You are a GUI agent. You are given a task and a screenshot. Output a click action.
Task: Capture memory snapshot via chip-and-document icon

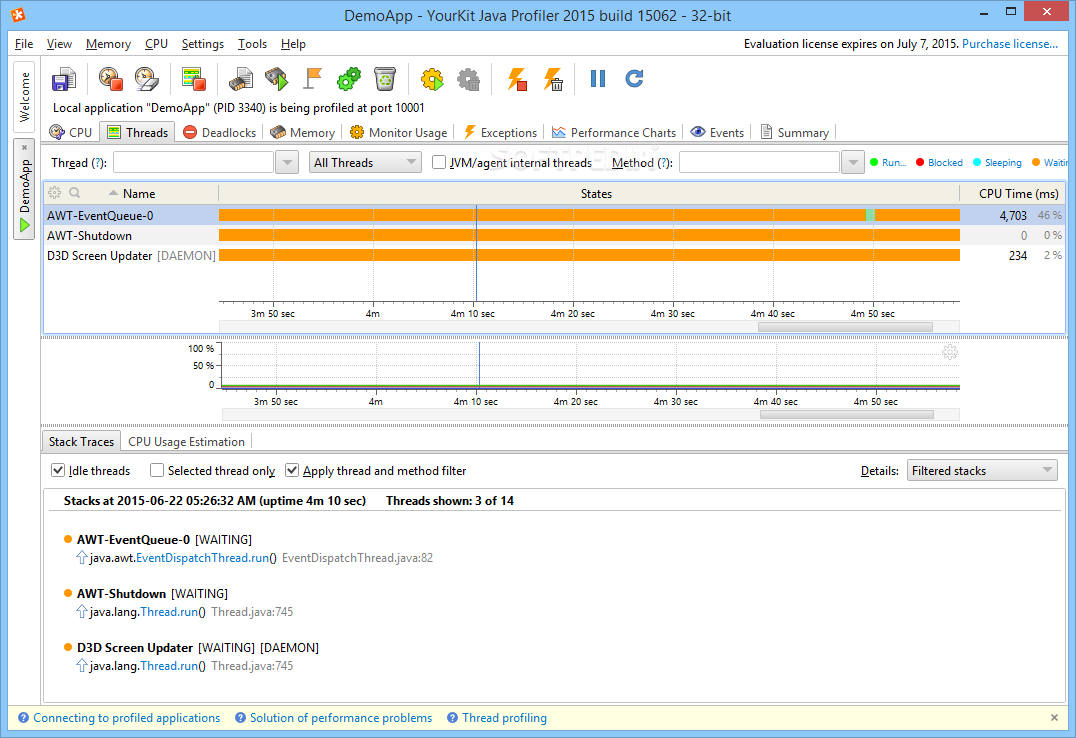pyautogui.click(x=240, y=79)
